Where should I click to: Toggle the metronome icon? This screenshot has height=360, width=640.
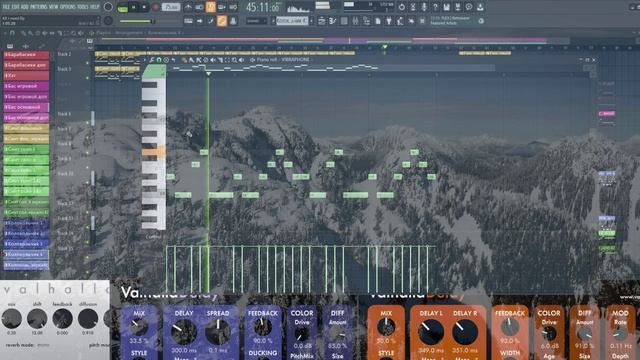click(188, 7)
